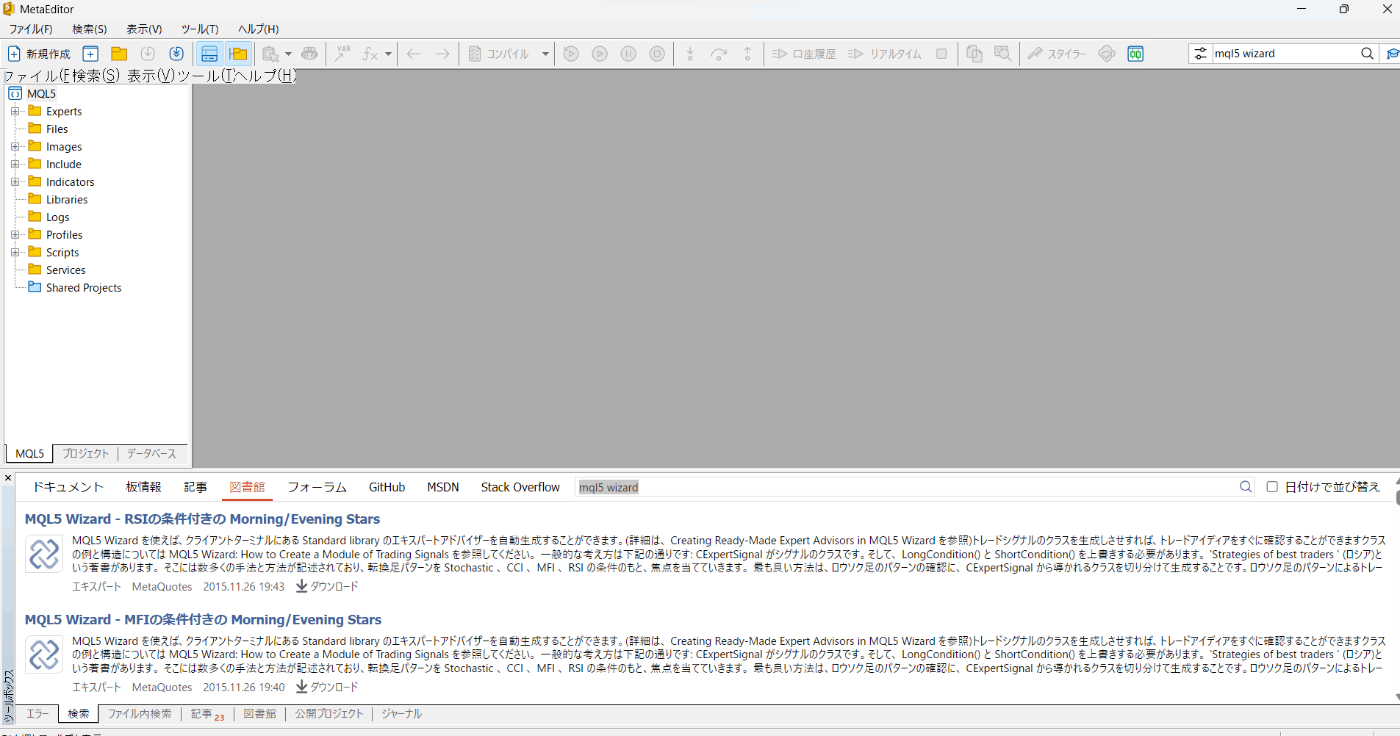1400x736 pixels.
Task: Click the binoculars find icon
Action: [x=310, y=54]
